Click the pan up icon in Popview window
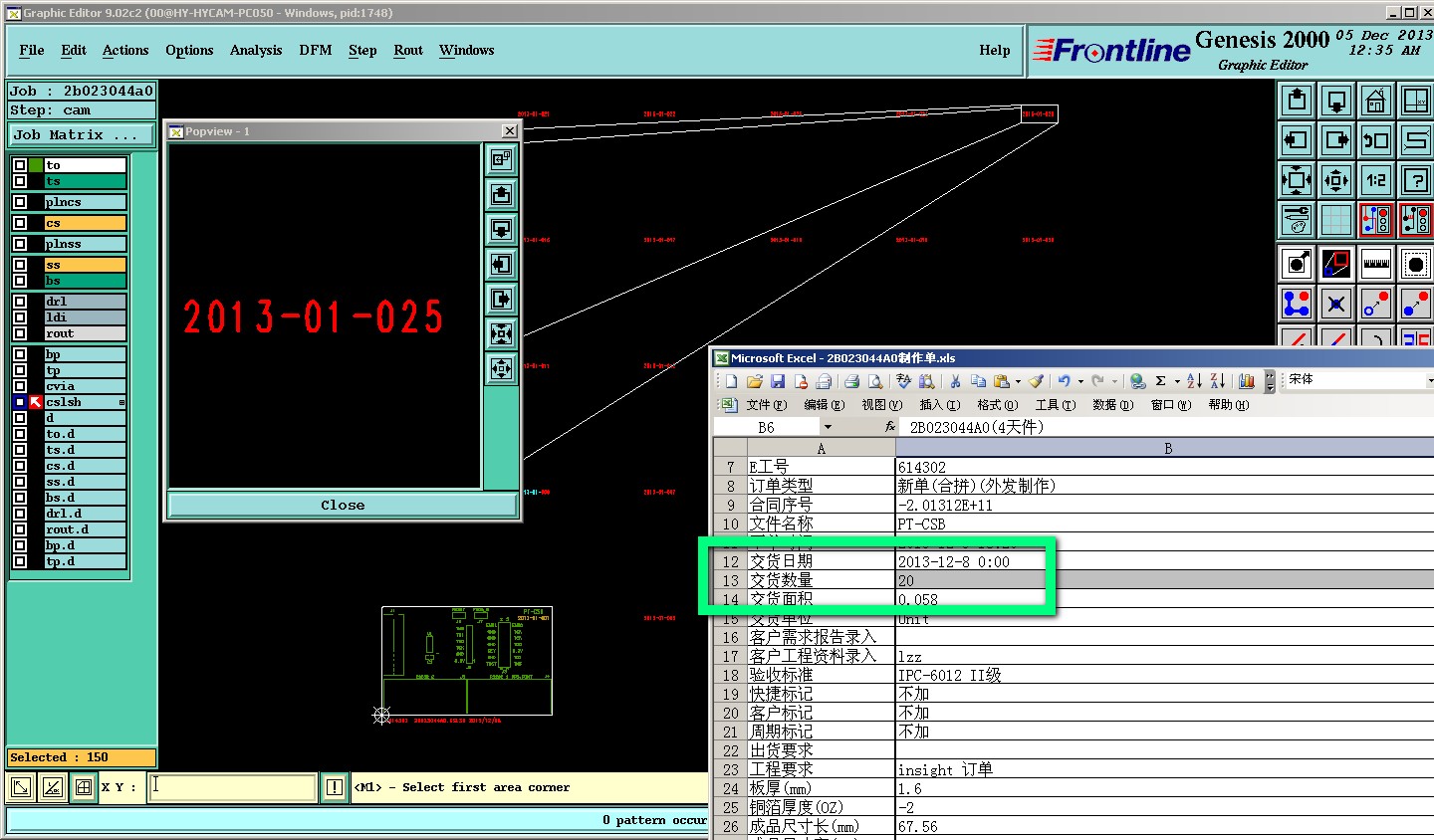The height and width of the screenshot is (840, 1434). click(501, 194)
